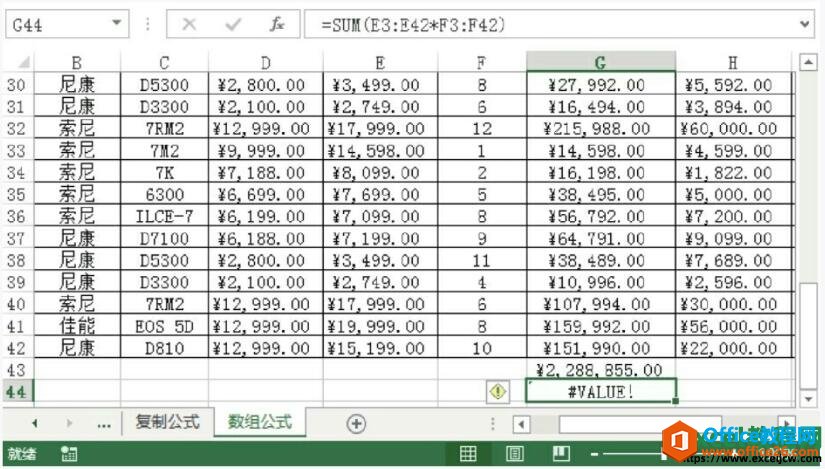Click quantity 11 in row 38
825x469 pixels.
tap(481, 261)
